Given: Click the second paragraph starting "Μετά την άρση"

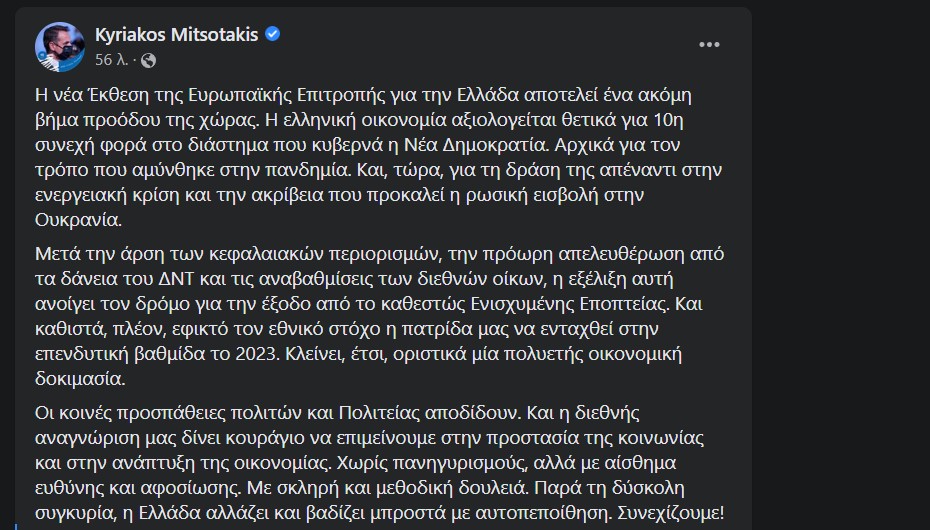Looking at the screenshot, I should click(x=380, y=316).
